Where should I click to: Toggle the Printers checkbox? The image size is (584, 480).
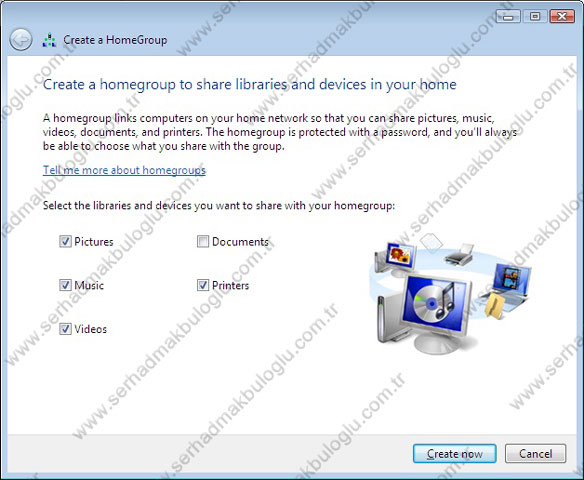(203, 285)
